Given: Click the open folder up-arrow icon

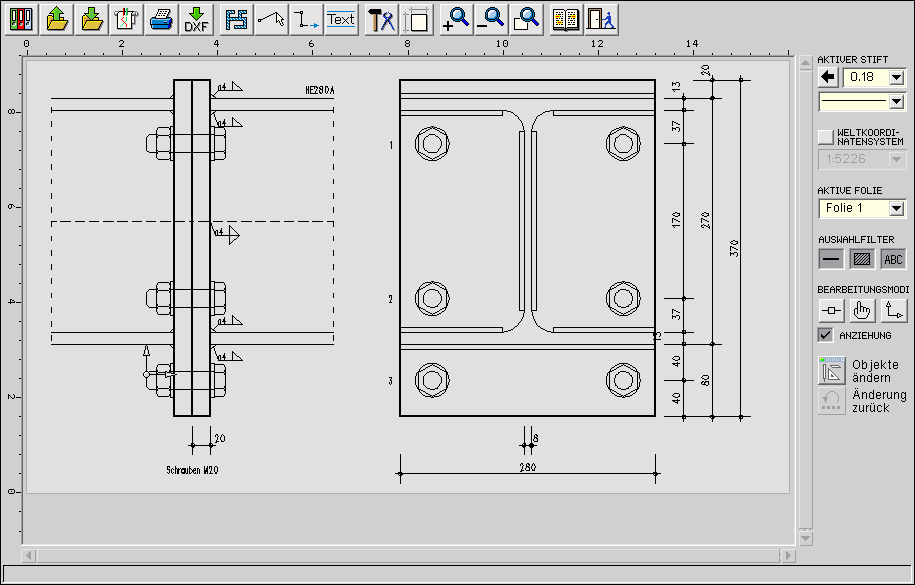Looking at the screenshot, I should click(x=57, y=19).
